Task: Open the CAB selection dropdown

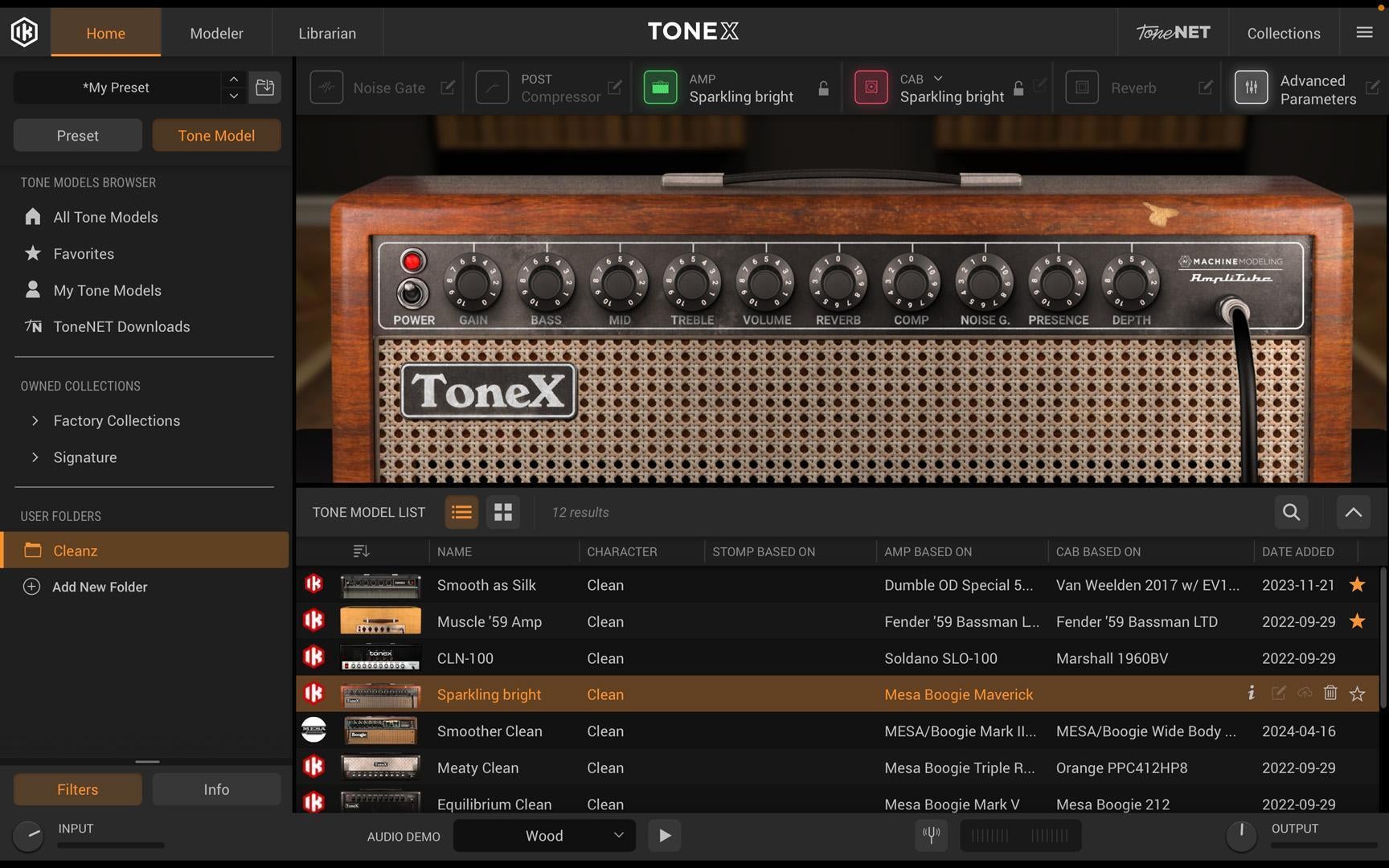Action: [937, 78]
